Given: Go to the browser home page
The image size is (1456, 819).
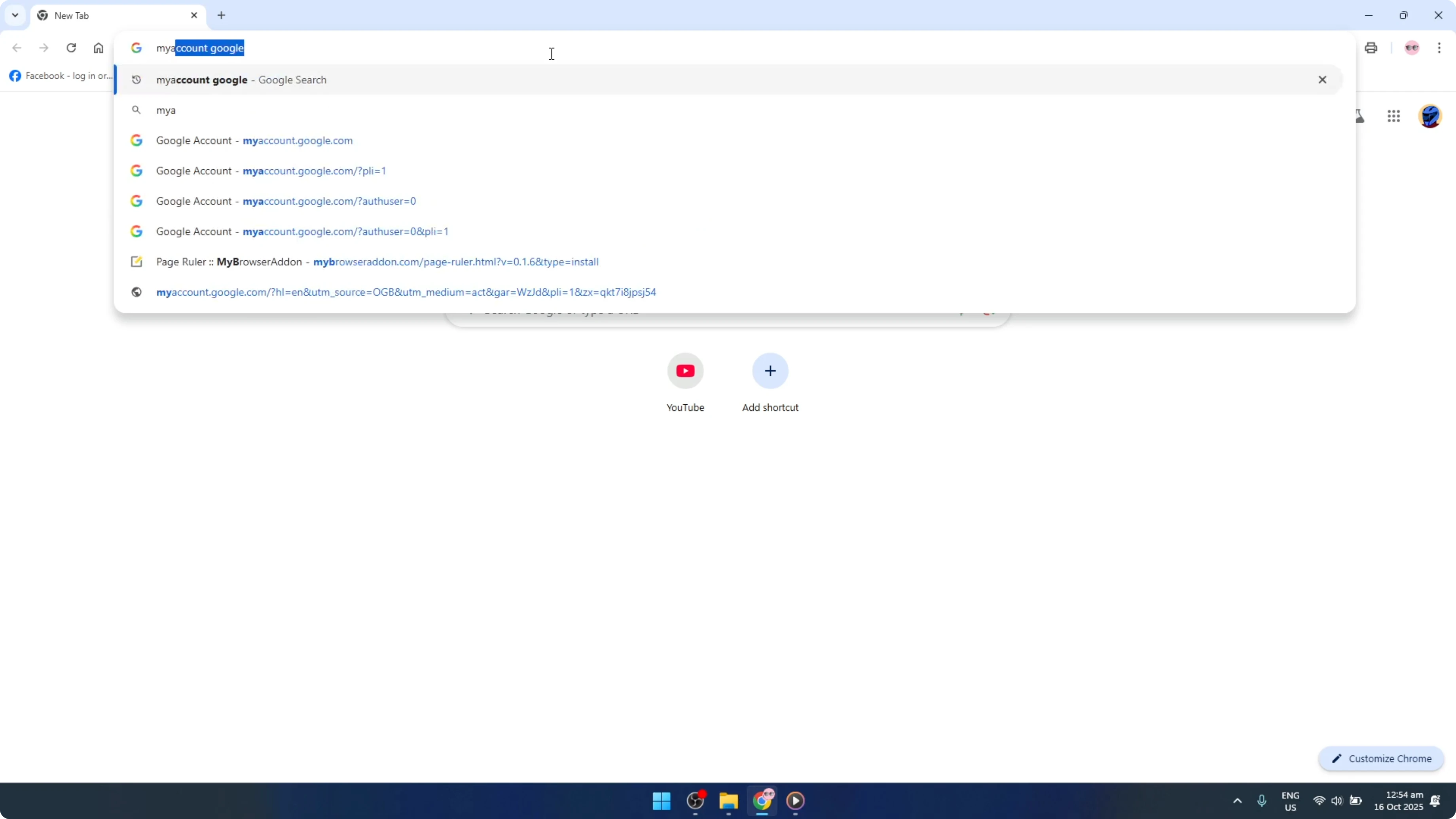Looking at the screenshot, I should coord(99,48).
